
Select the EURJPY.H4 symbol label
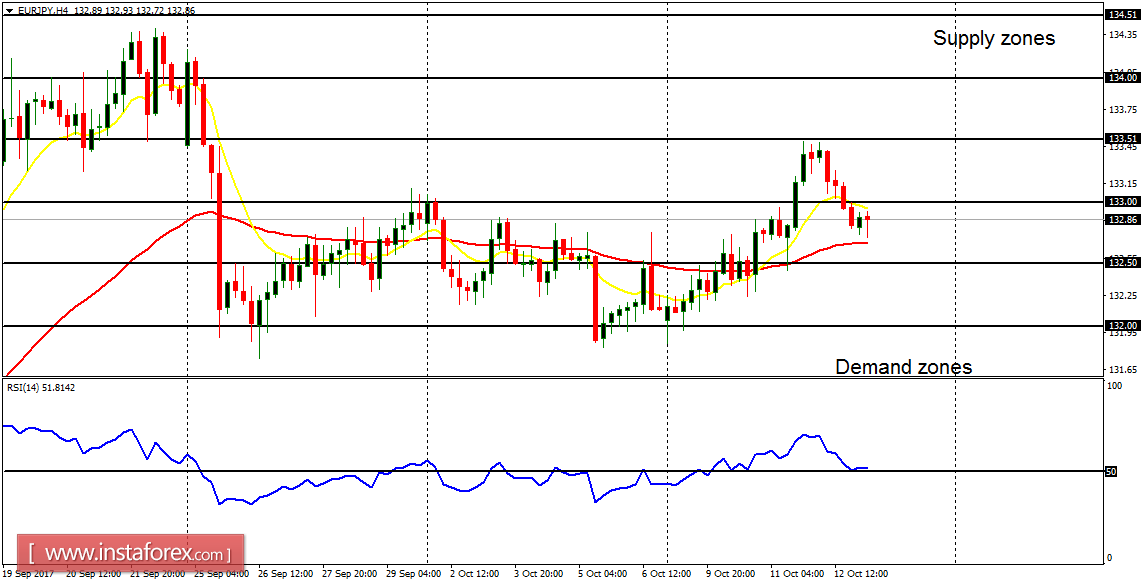(40, 8)
